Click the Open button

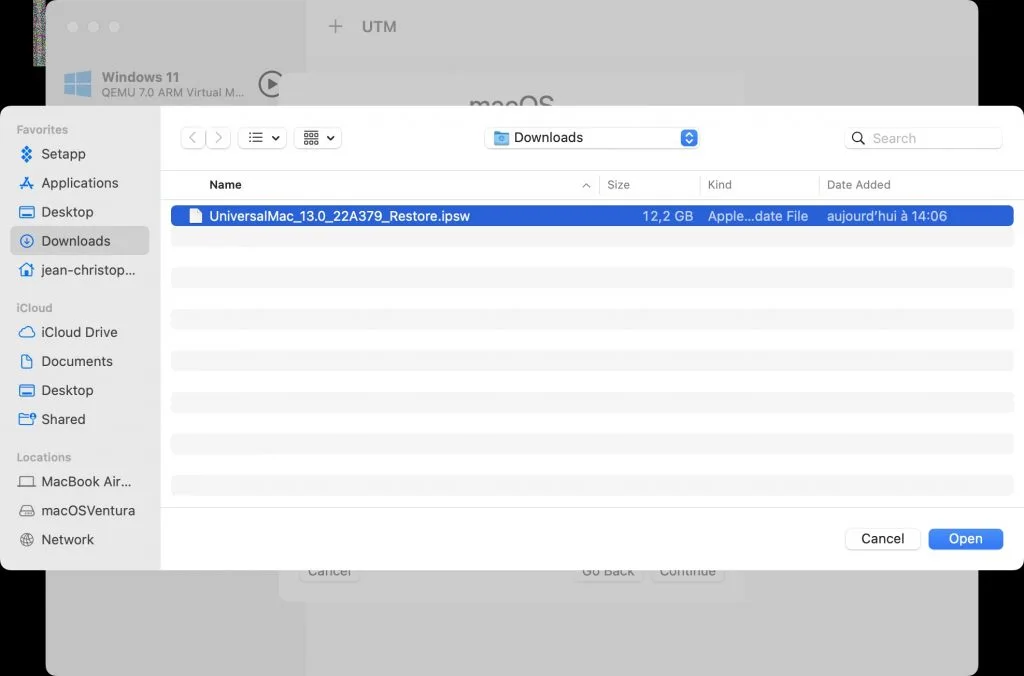click(x=965, y=539)
